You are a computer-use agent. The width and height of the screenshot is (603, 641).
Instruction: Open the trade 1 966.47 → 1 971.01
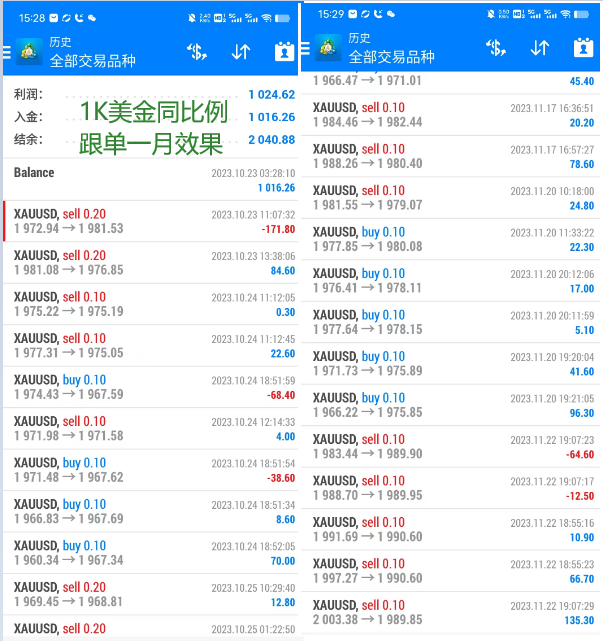point(451,83)
